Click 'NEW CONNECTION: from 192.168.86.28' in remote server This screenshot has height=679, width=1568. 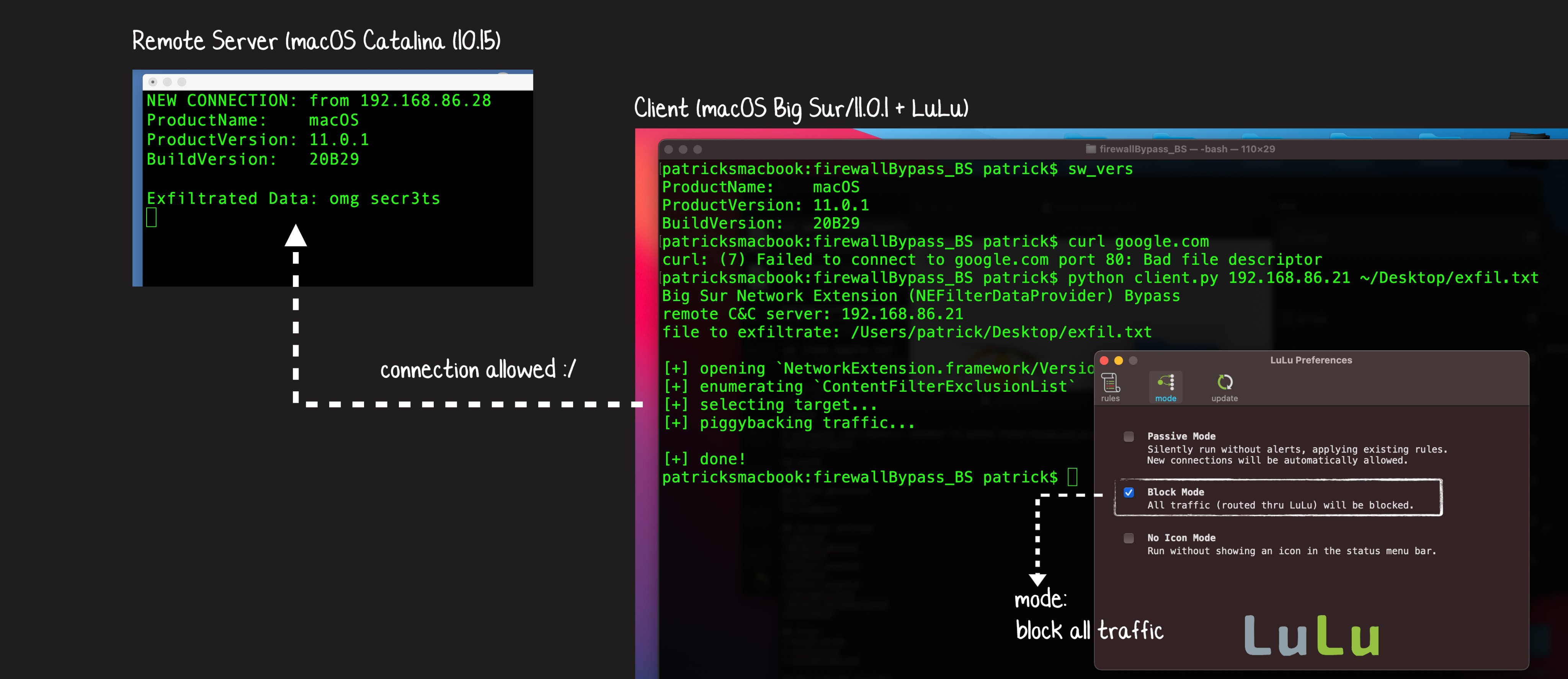coord(319,100)
